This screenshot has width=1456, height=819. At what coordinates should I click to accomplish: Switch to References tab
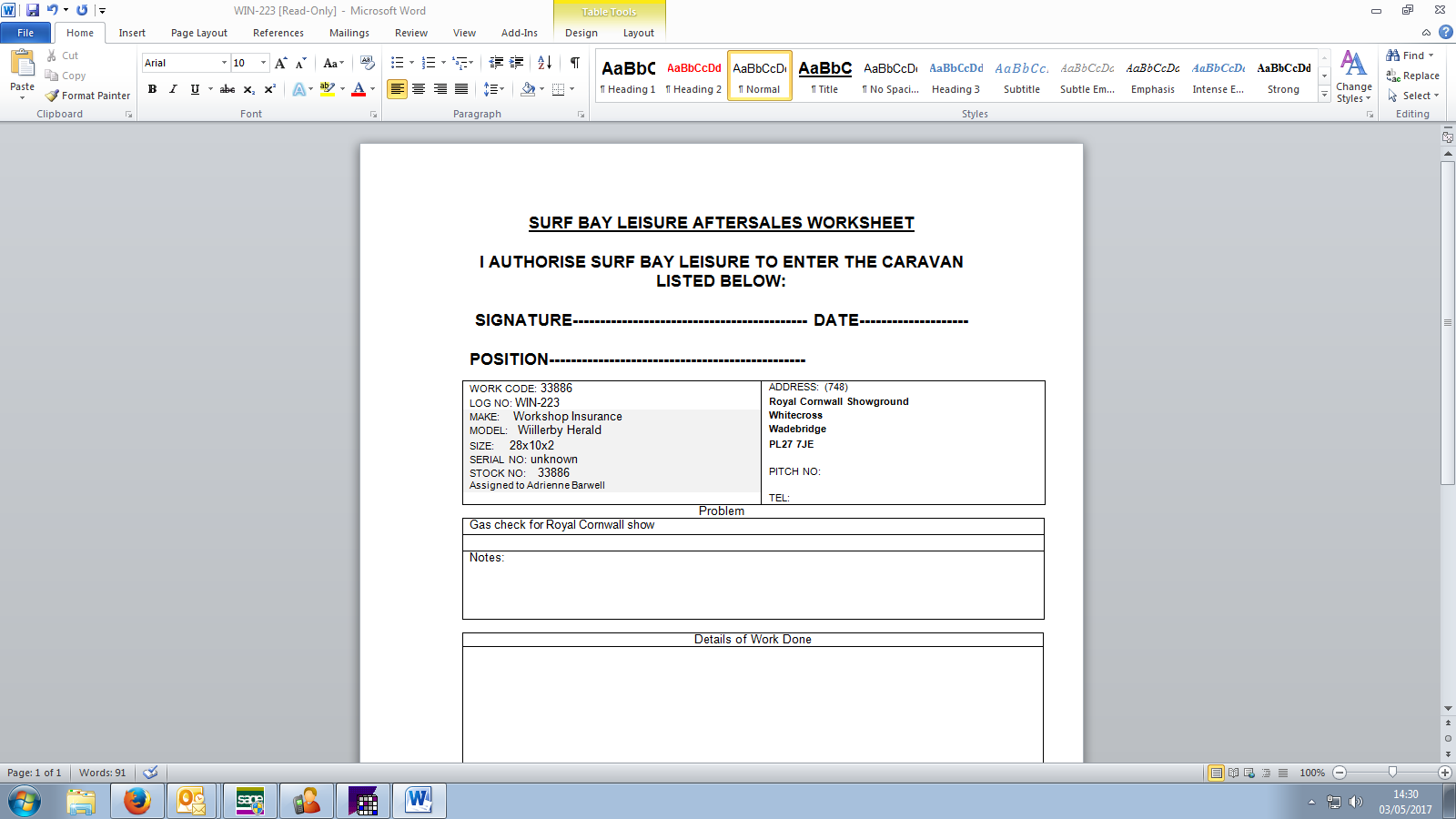point(278,33)
